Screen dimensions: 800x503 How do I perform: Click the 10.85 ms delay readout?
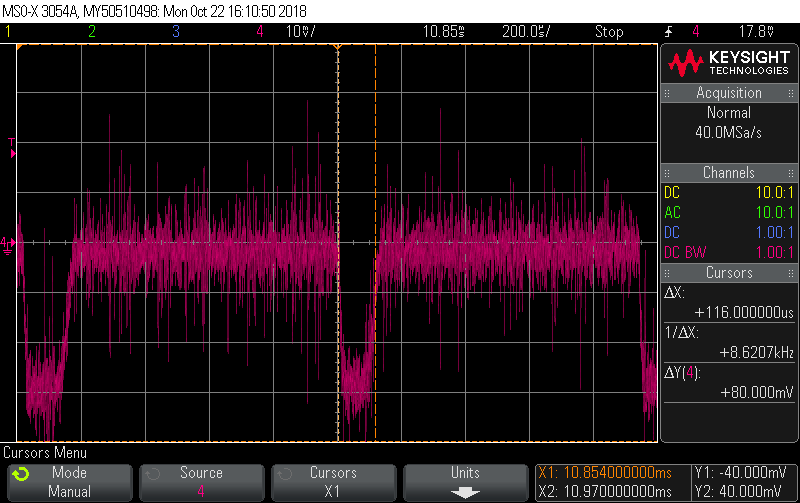coord(443,32)
